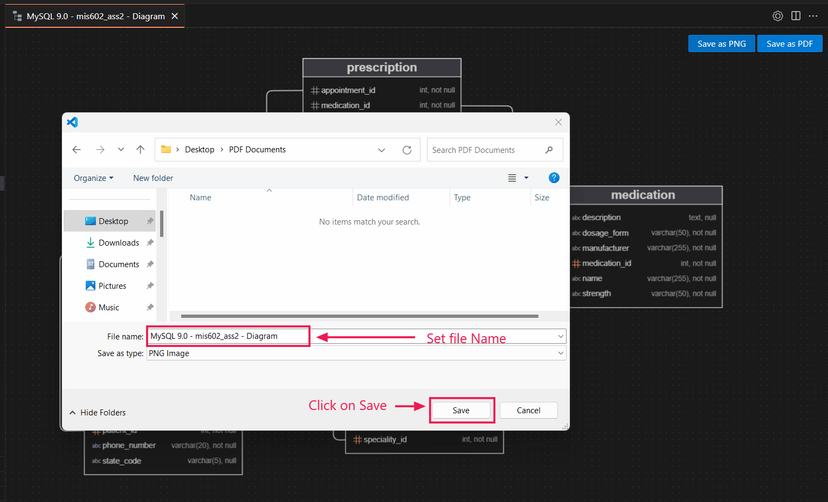Viewport: 828px width, 502px height.
Task: Select Downloads in navigation pane
Action: pyautogui.click(x=111, y=243)
